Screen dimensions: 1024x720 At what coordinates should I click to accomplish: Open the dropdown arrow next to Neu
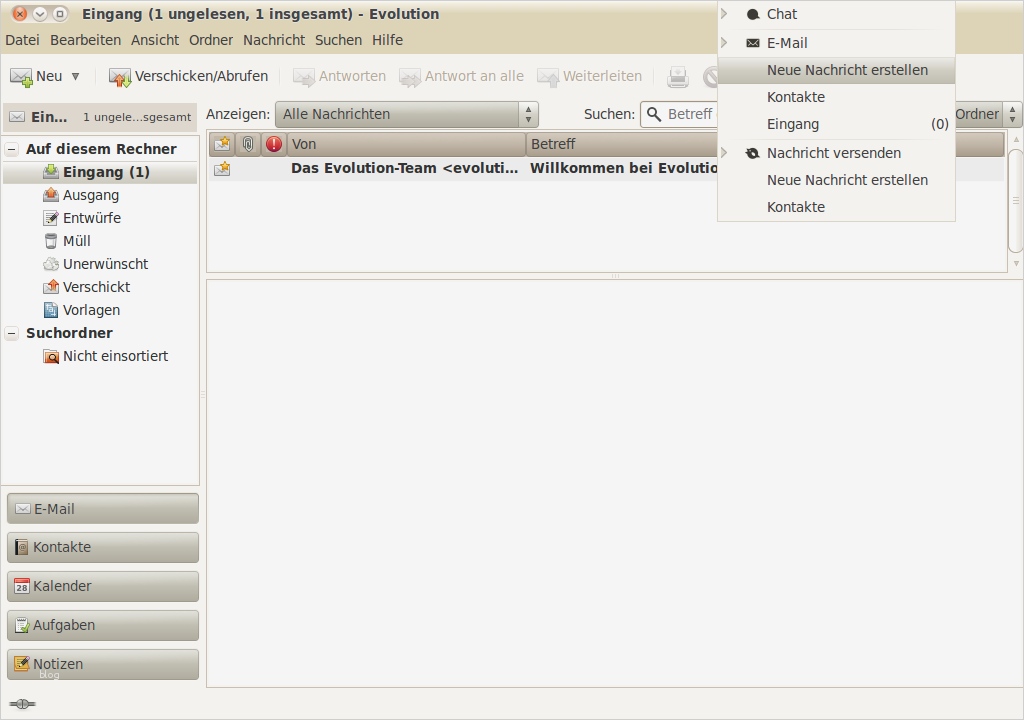76,76
